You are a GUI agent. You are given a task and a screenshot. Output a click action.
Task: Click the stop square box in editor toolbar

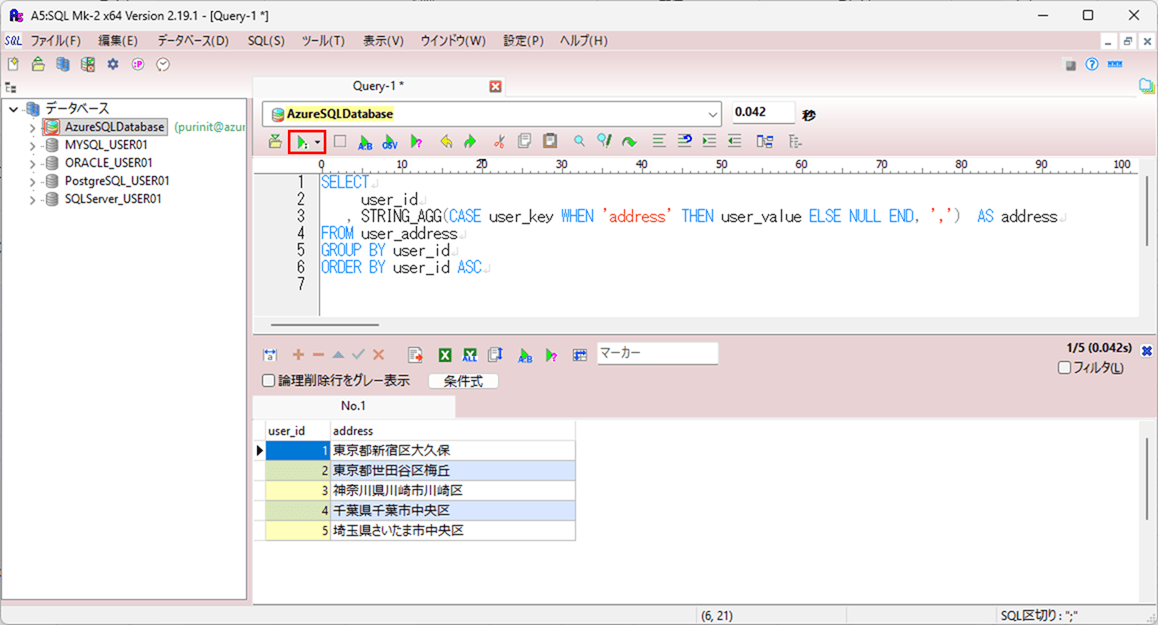click(340, 142)
